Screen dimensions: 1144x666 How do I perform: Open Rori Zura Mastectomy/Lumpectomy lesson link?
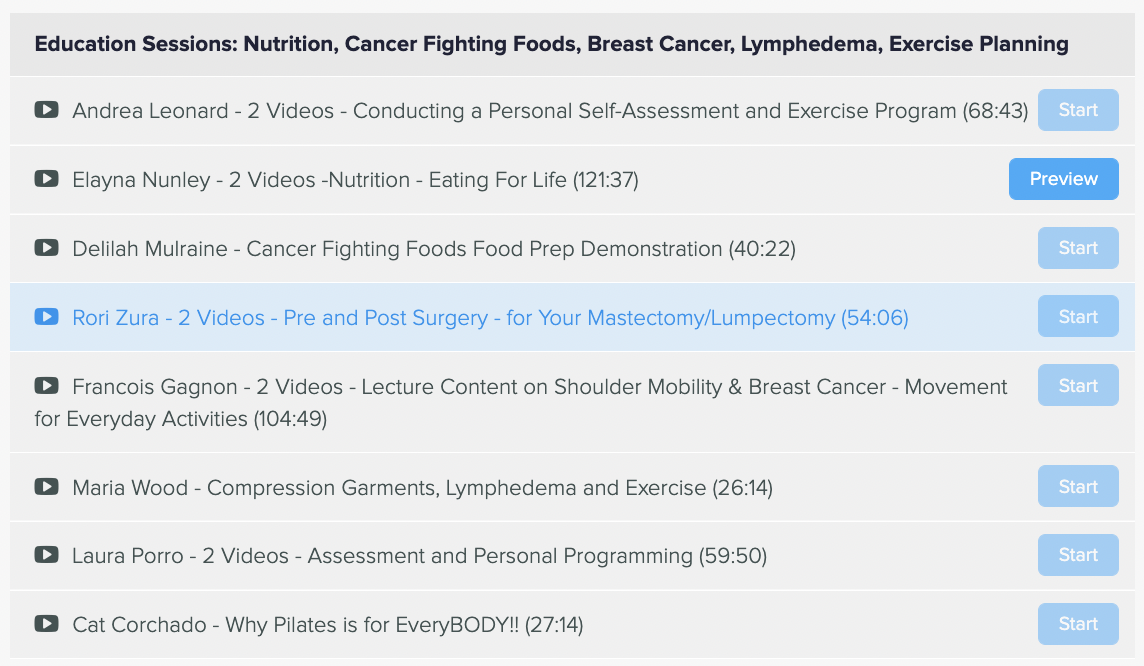point(490,318)
